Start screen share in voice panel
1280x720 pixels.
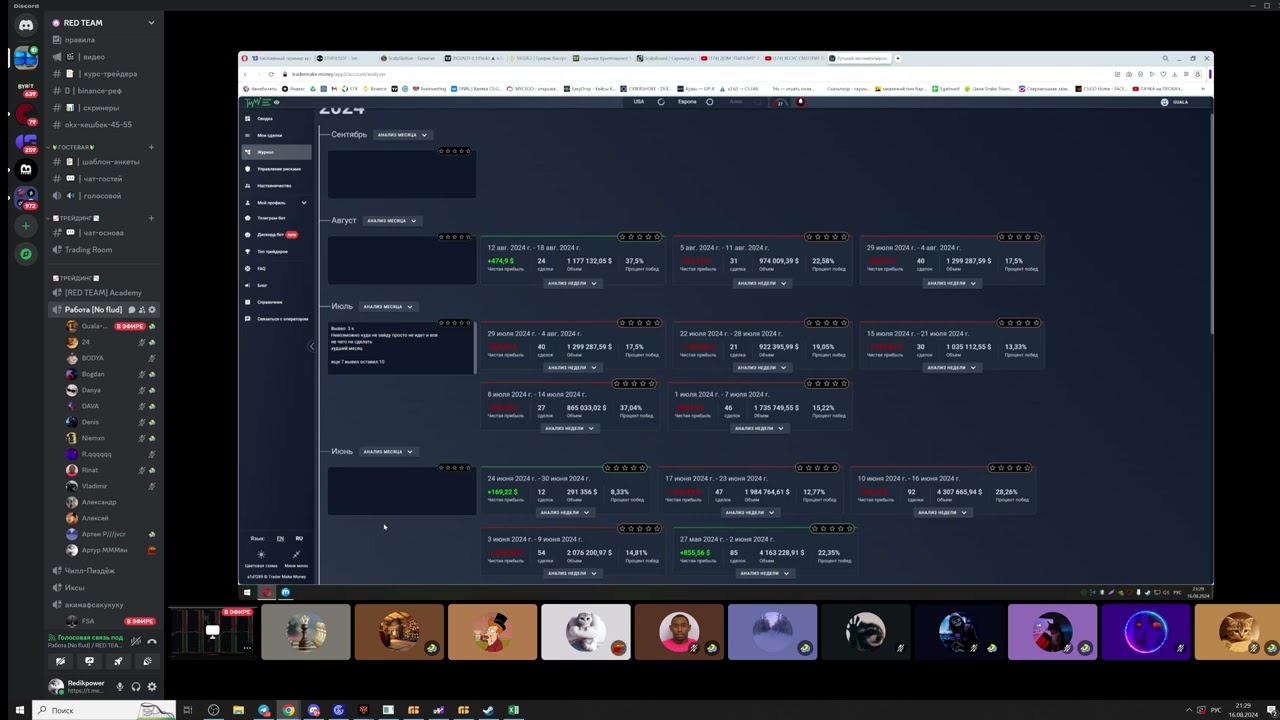pyautogui.click(x=89, y=661)
